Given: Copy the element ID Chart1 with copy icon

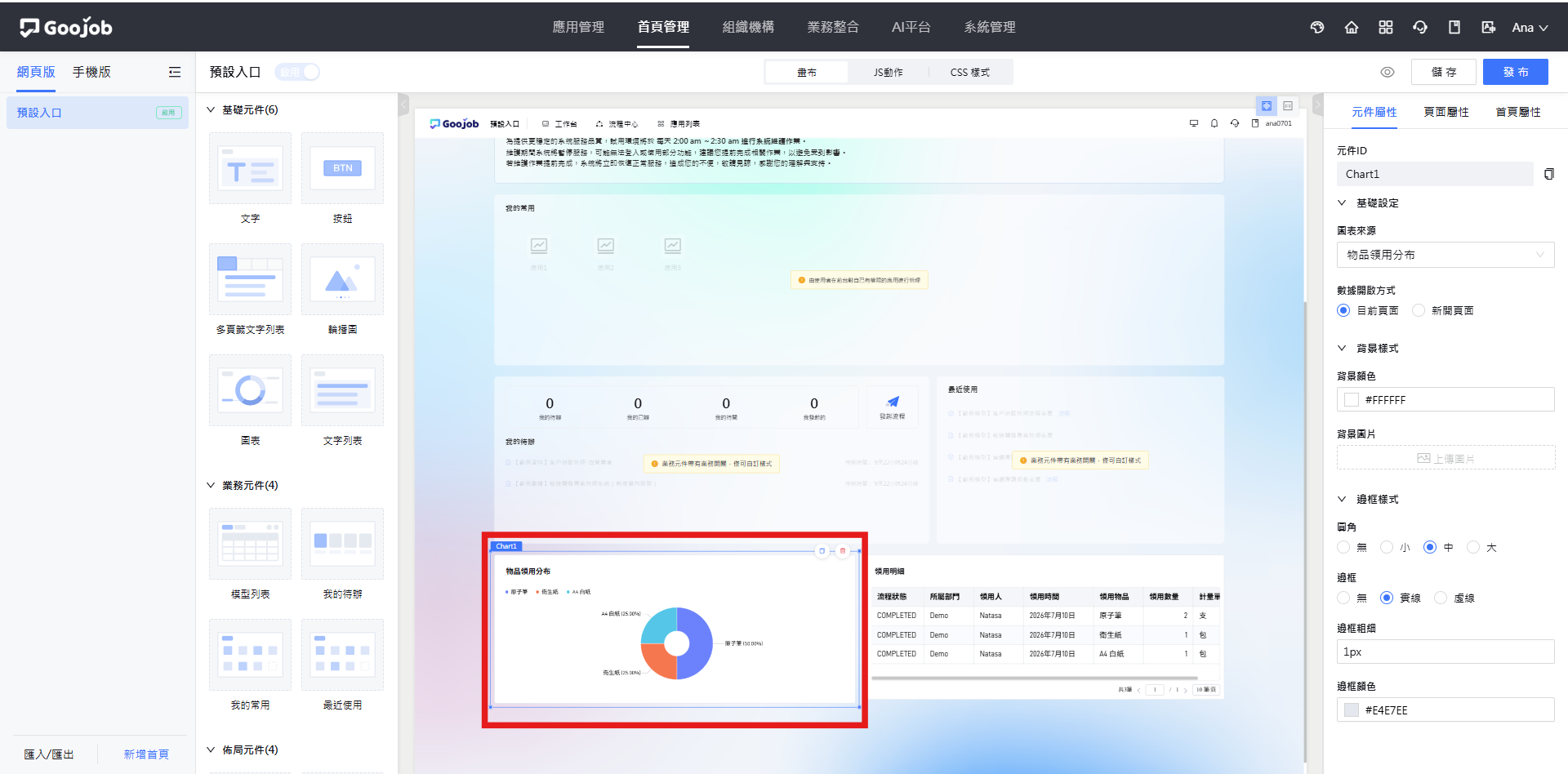Looking at the screenshot, I should 1548,174.
